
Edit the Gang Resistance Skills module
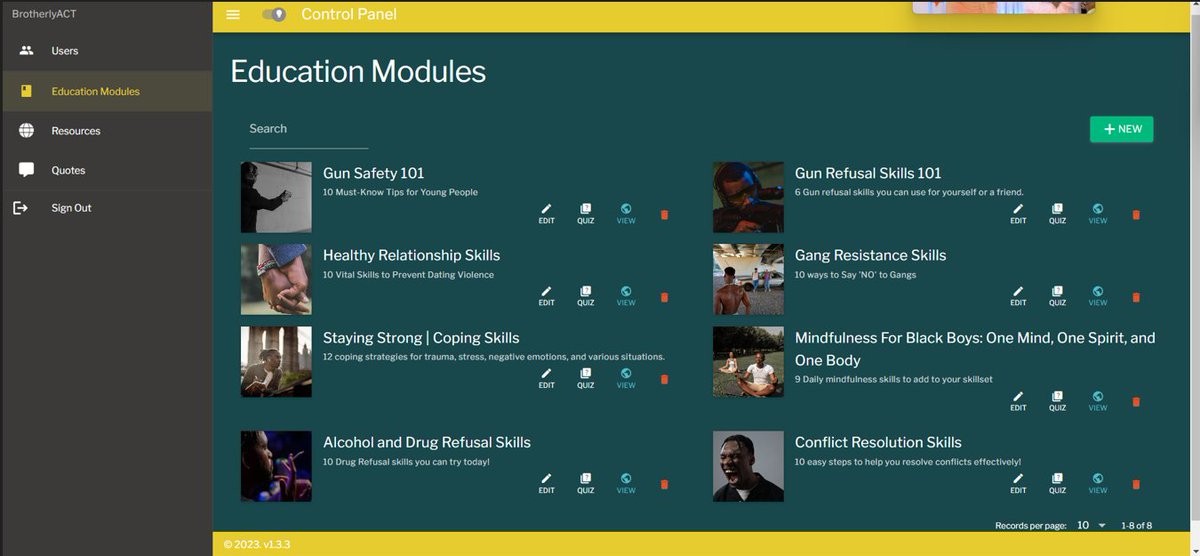pyautogui.click(x=1018, y=296)
